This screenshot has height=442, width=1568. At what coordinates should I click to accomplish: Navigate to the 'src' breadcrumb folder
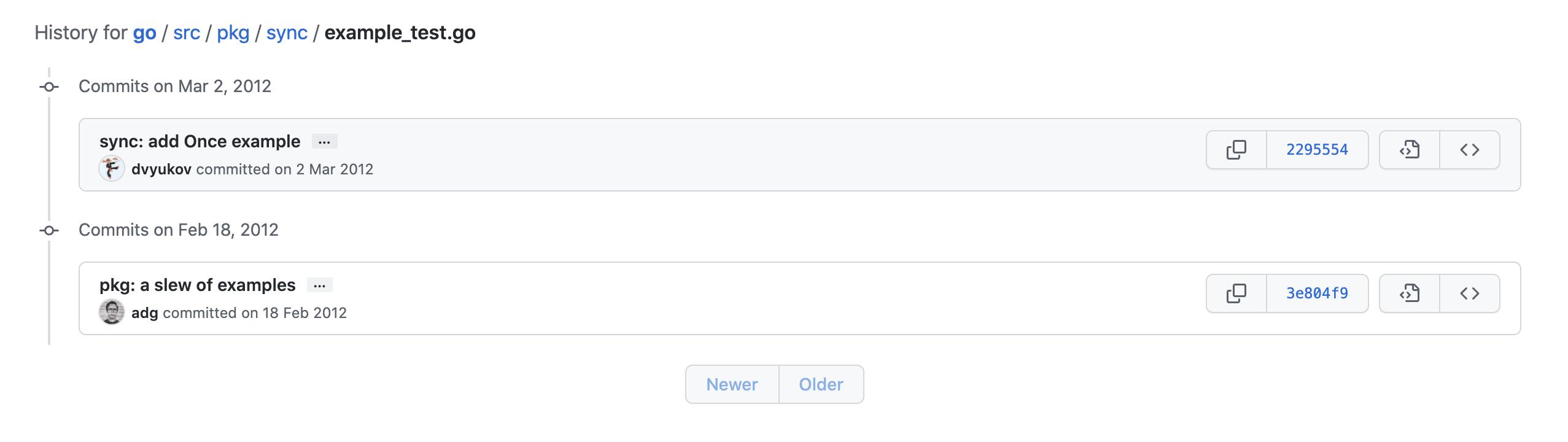click(x=187, y=33)
